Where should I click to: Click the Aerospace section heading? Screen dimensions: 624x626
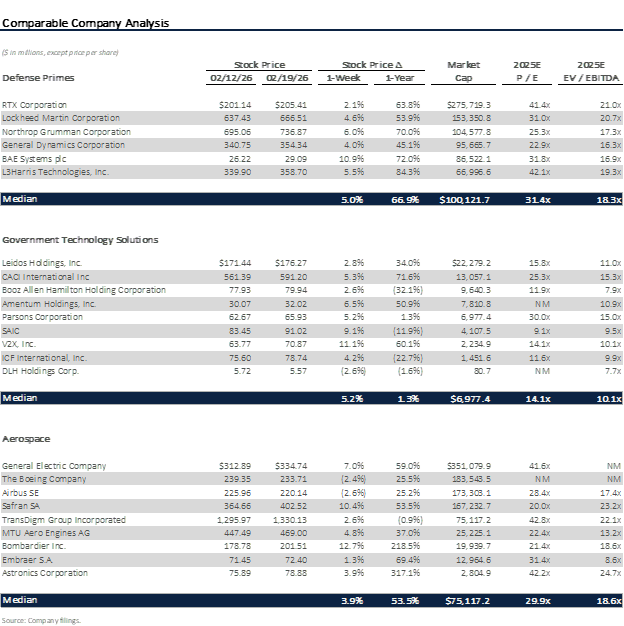[26, 439]
